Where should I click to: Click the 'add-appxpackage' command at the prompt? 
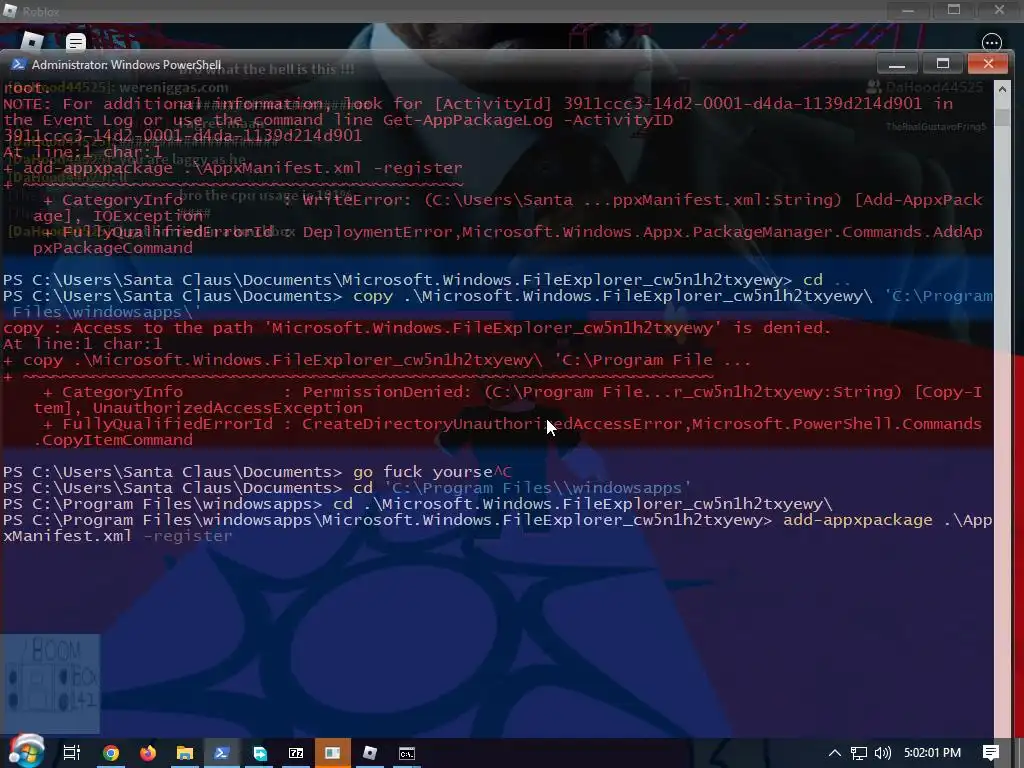coord(857,520)
